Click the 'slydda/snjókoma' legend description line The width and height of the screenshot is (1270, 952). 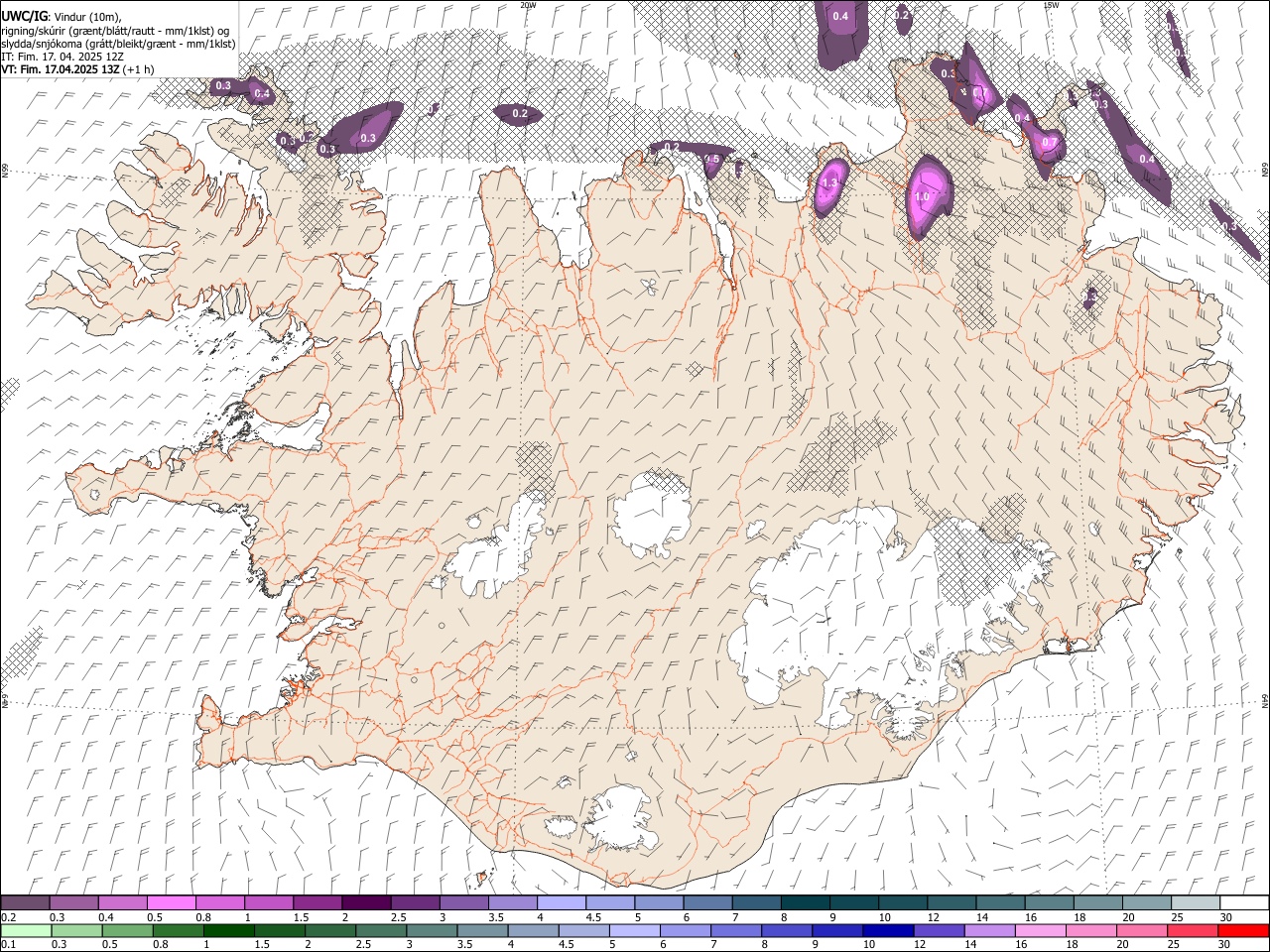119,44
